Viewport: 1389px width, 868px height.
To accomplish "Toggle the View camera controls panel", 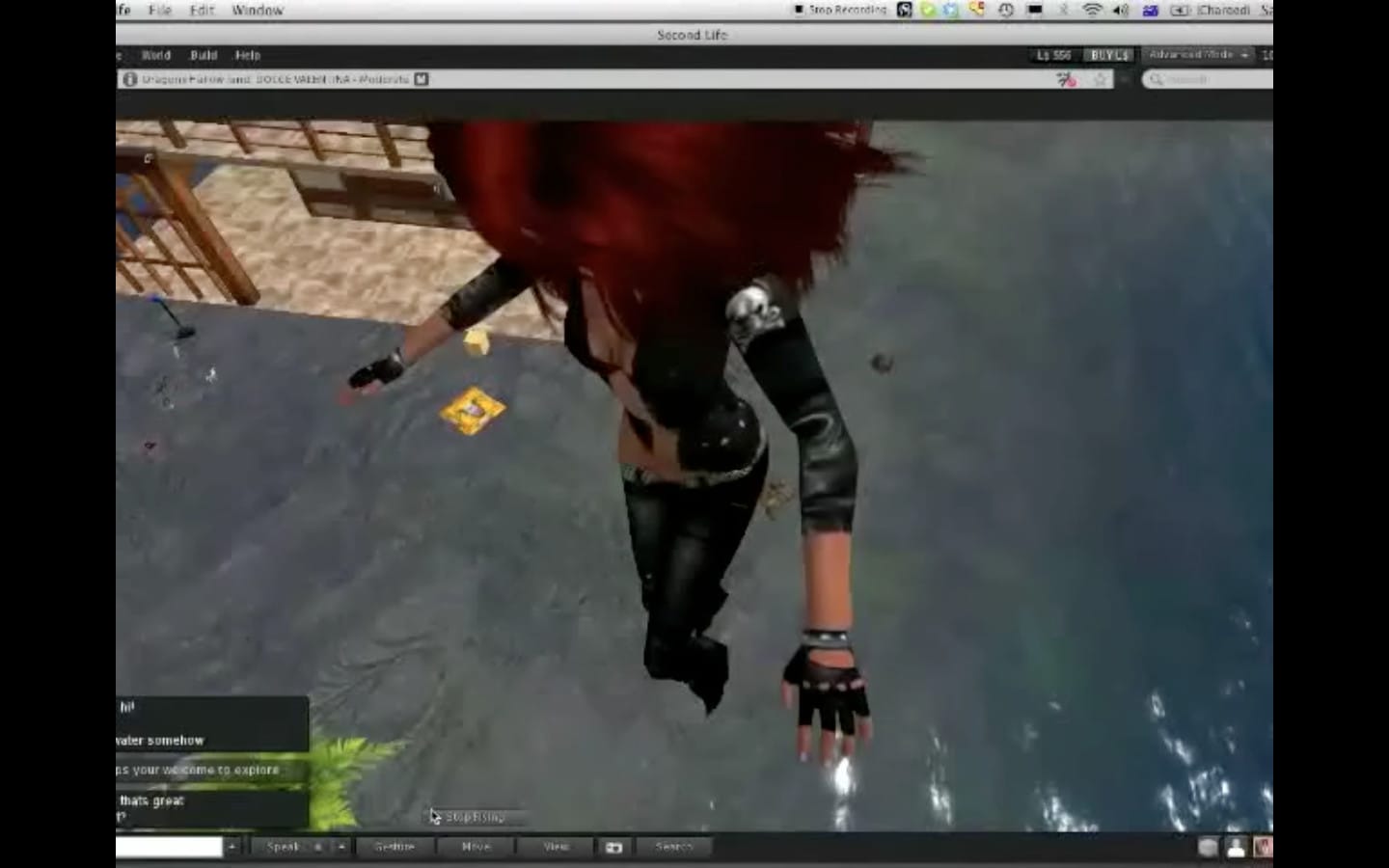I will (x=557, y=847).
